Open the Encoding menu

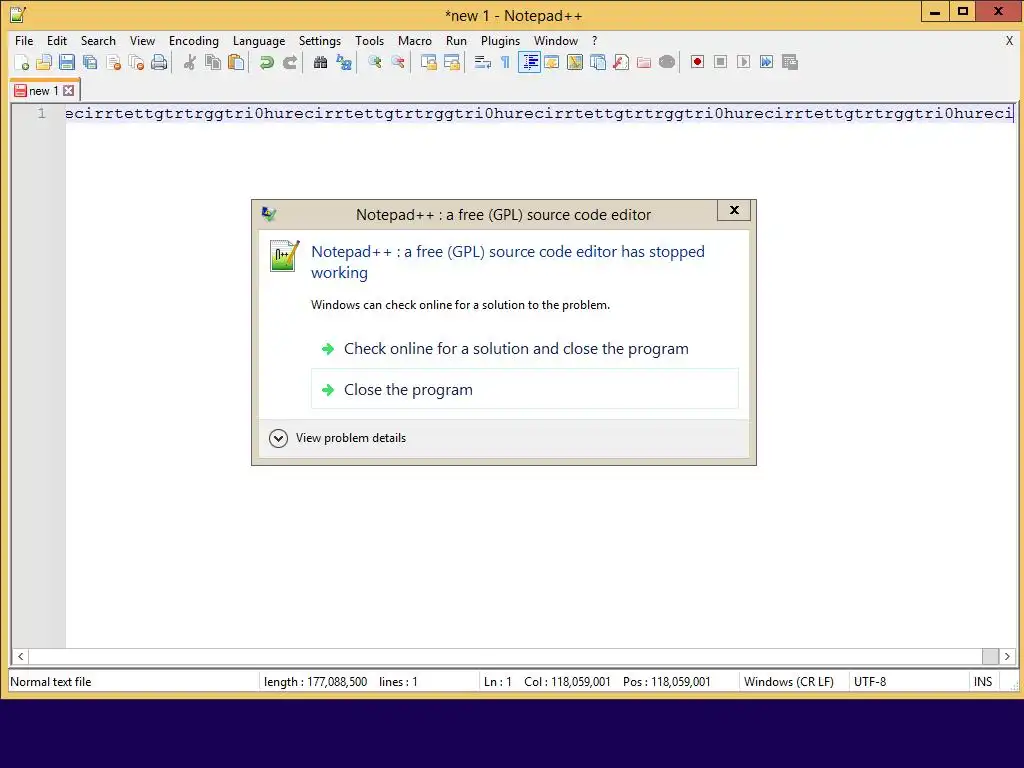[194, 40]
